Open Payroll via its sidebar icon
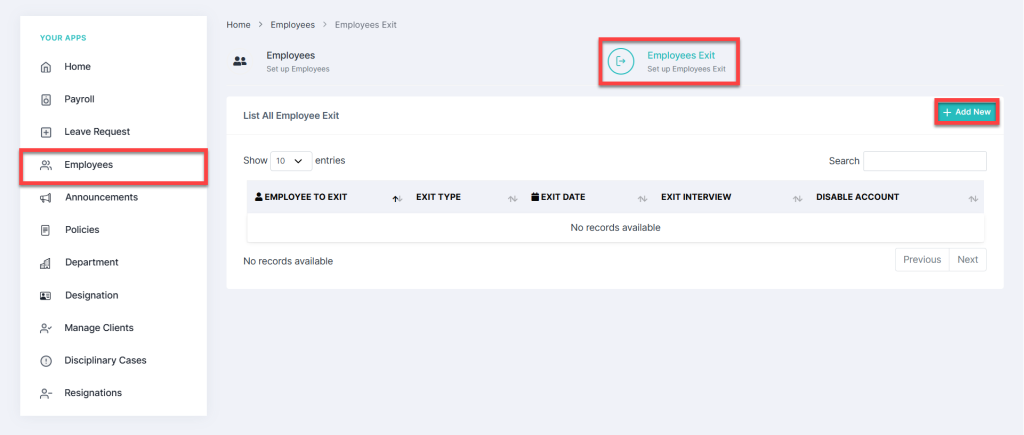This screenshot has height=435, width=1024. point(45,100)
